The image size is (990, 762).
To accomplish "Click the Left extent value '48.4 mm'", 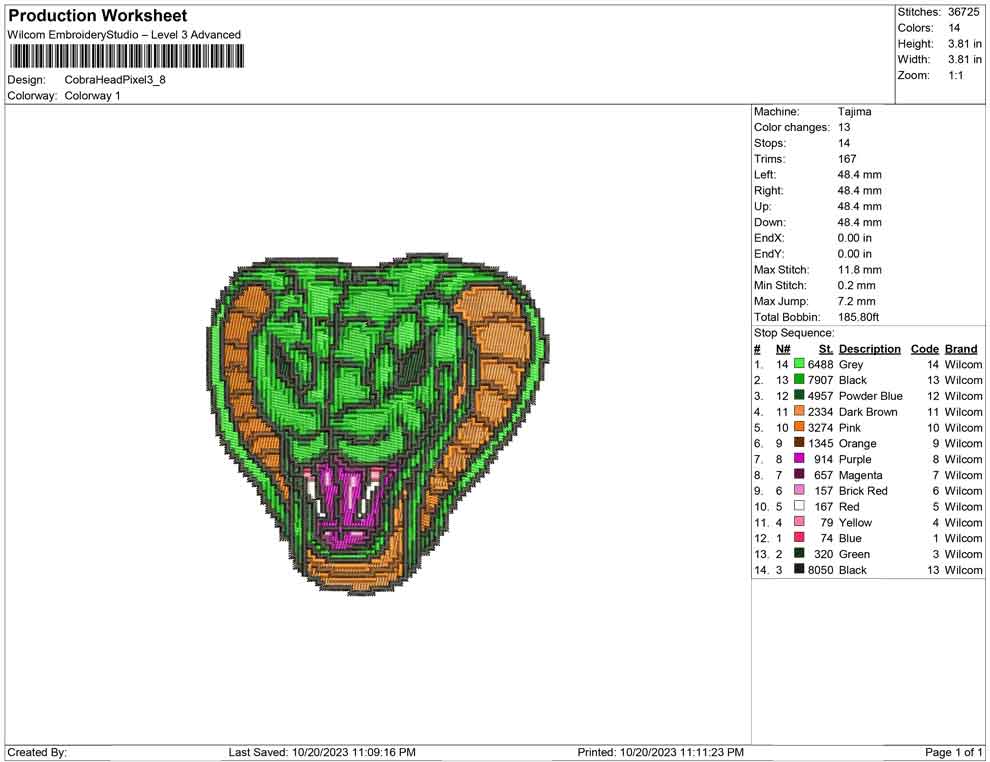I will [x=859, y=175].
